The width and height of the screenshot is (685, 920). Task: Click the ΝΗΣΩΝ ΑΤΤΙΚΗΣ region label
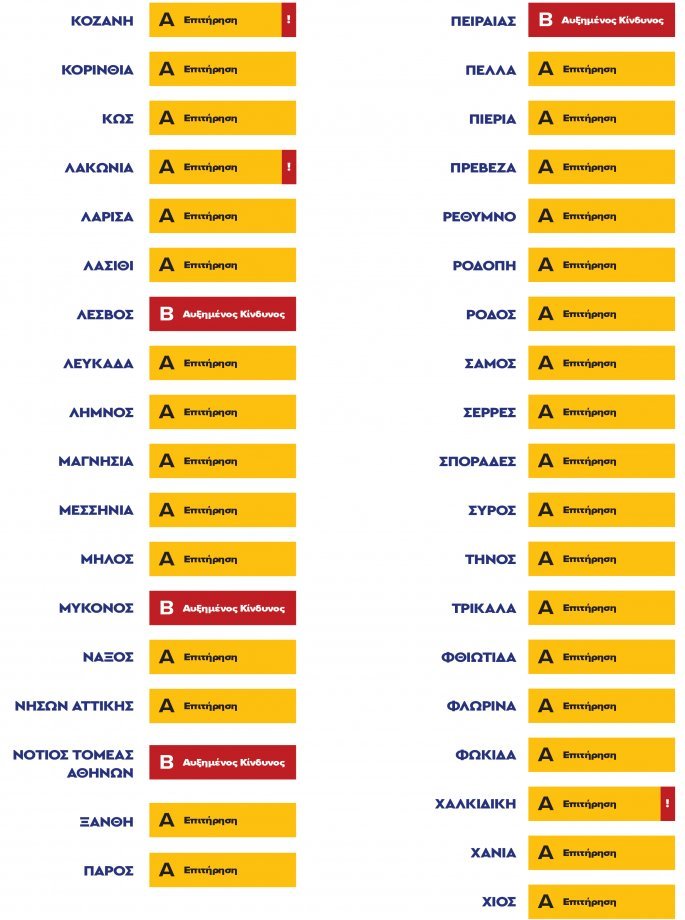(x=74, y=706)
